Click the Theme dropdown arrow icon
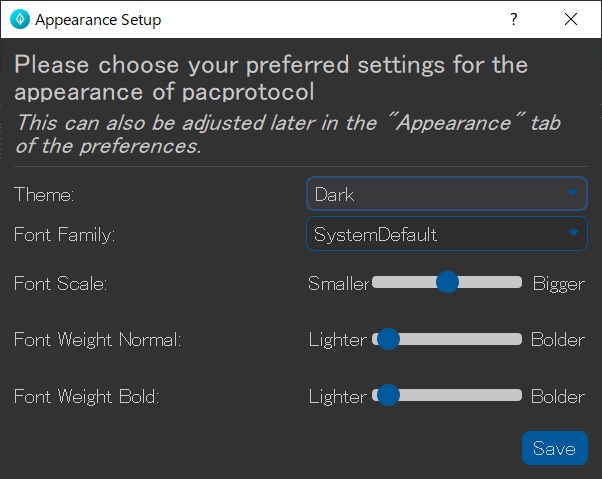Viewport: 602px width, 479px height. 573,193
